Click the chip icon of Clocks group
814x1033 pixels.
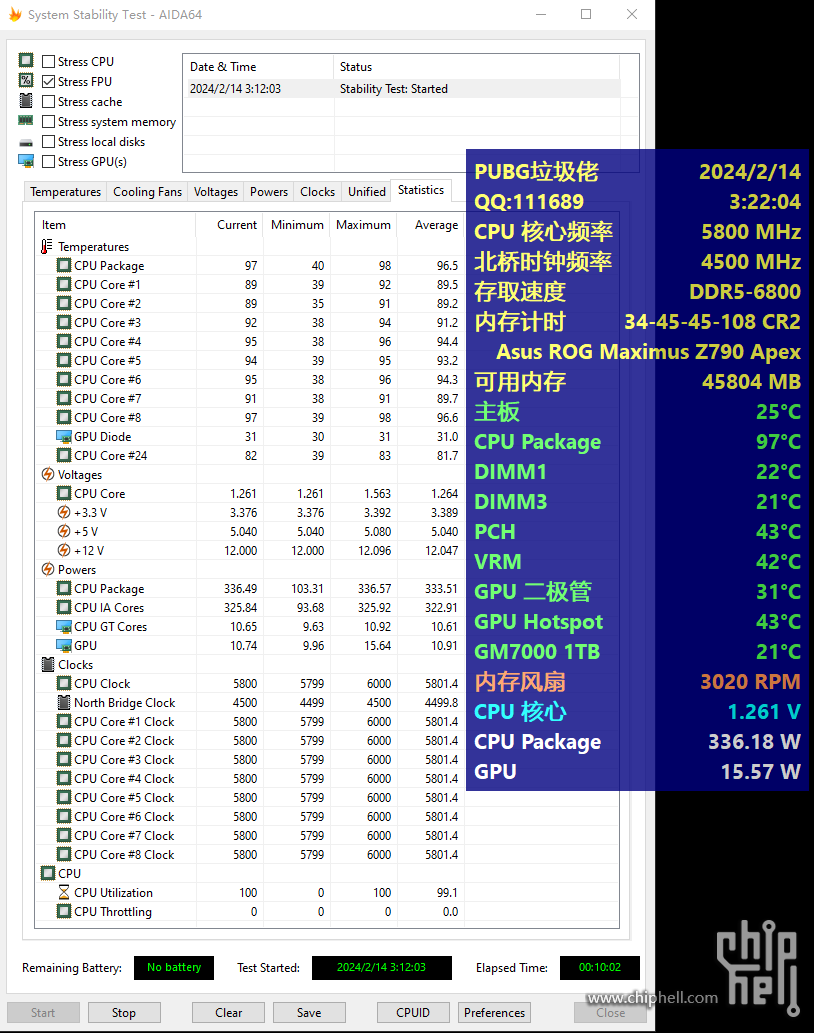(47, 664)
